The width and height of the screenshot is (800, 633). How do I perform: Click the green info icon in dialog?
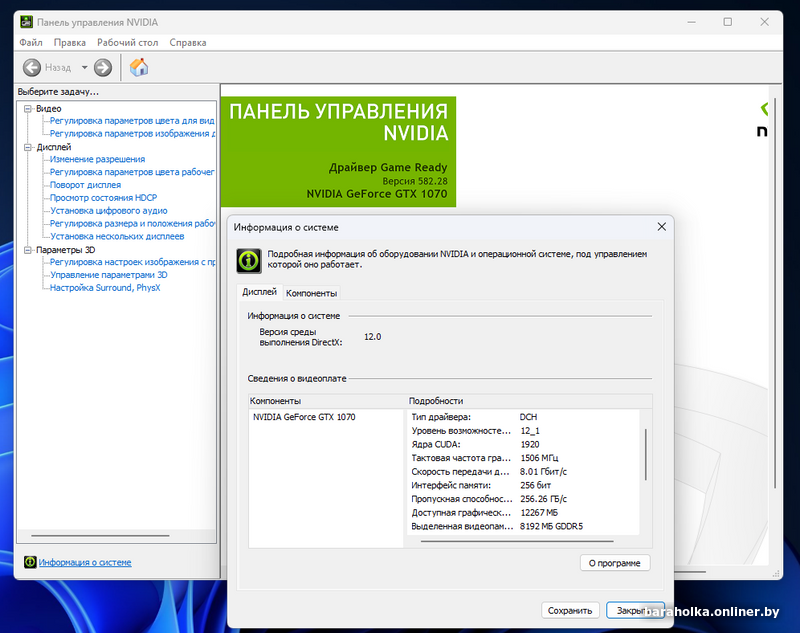(x=249, y=261)
